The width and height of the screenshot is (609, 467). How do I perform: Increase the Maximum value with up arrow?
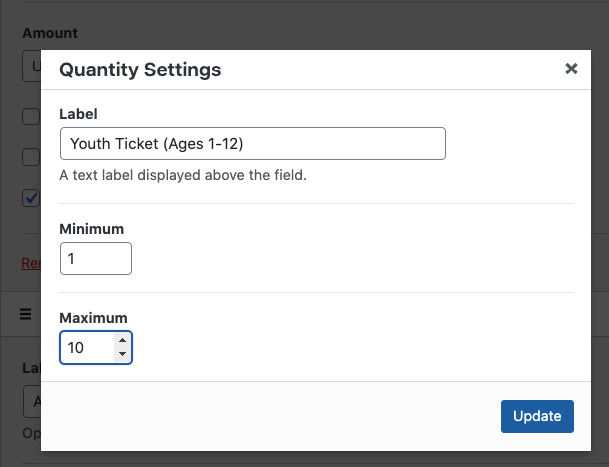122,342
